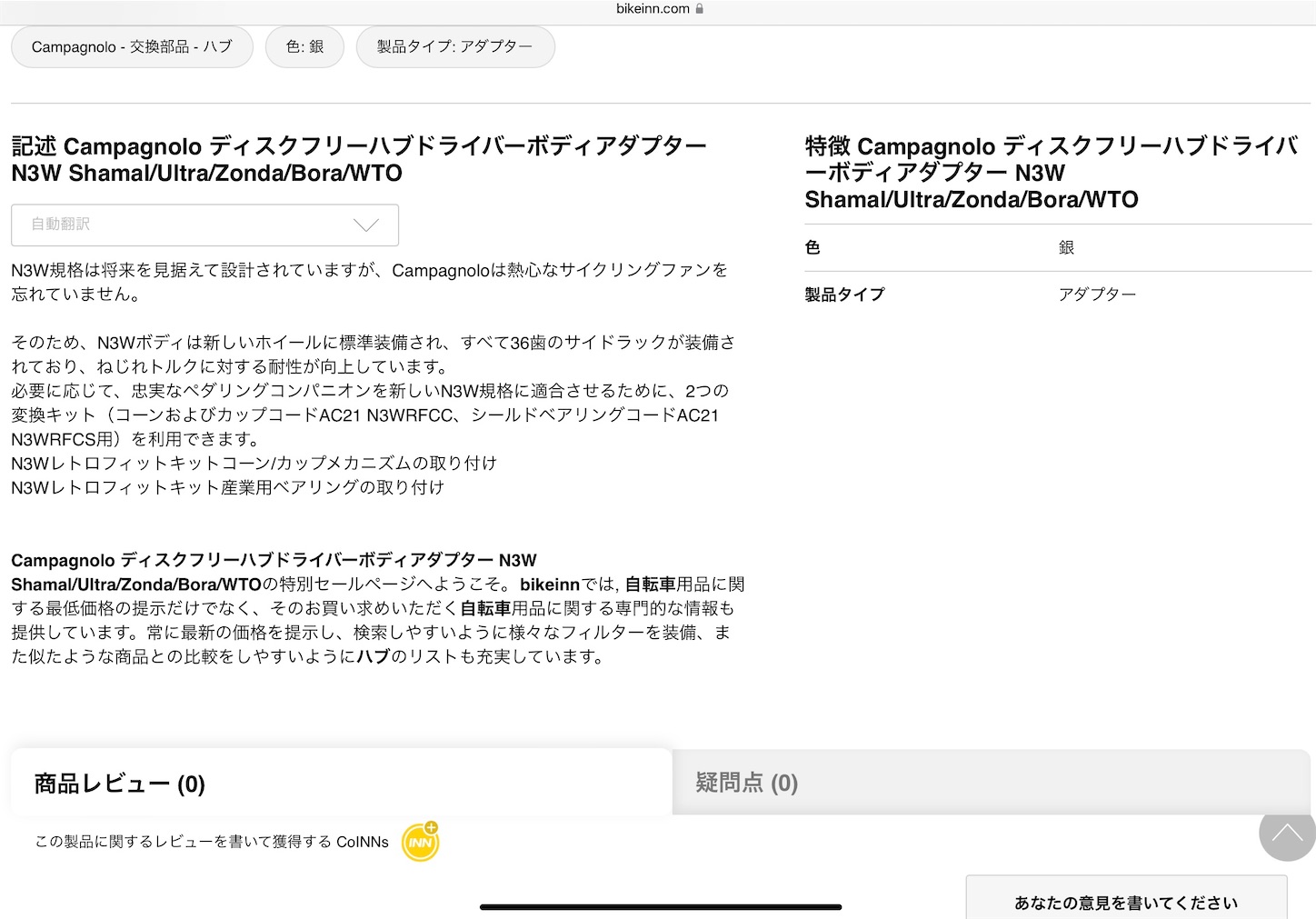This screenshot has height=919, width=1316.
Task: Click the 製品タイプ label in features table
Action: tap(844, 295)
